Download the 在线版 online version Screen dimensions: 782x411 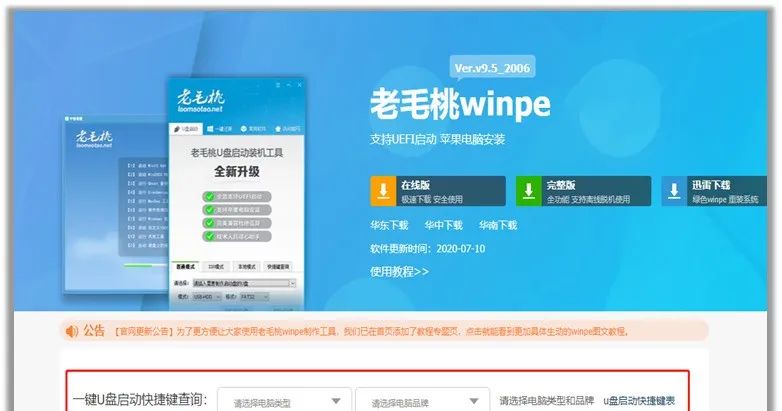pyautogui.click(x=438, y=191)
